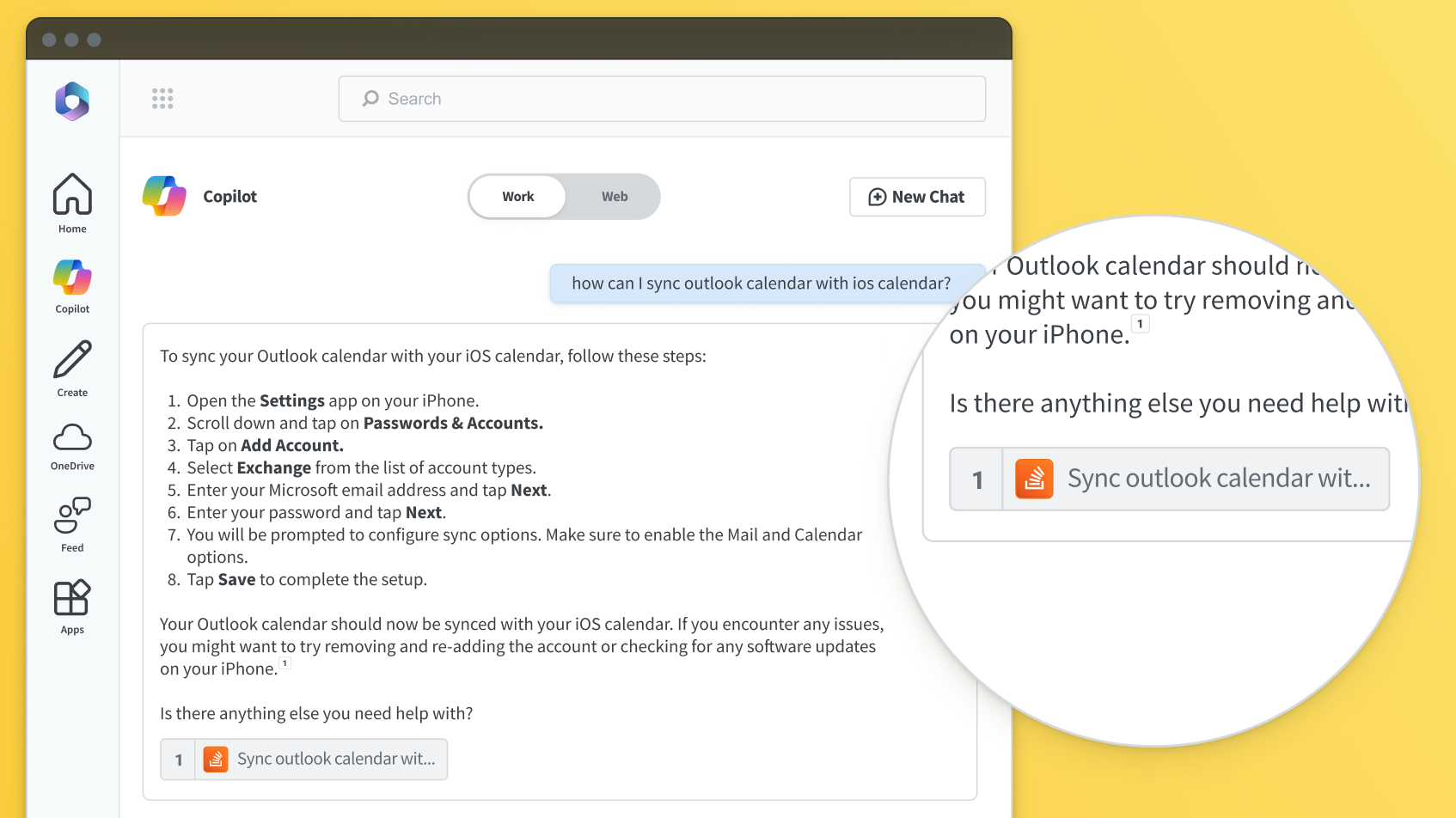Switch to the Web mode

pos(615,197)
